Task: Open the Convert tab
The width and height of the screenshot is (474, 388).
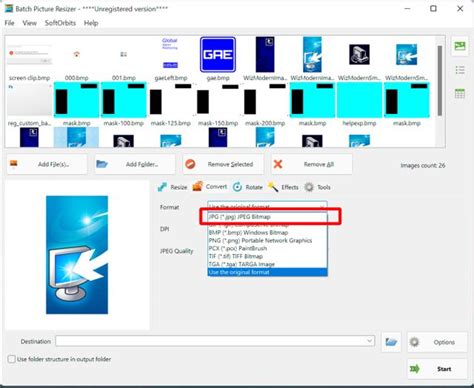Action: (210, 187)
